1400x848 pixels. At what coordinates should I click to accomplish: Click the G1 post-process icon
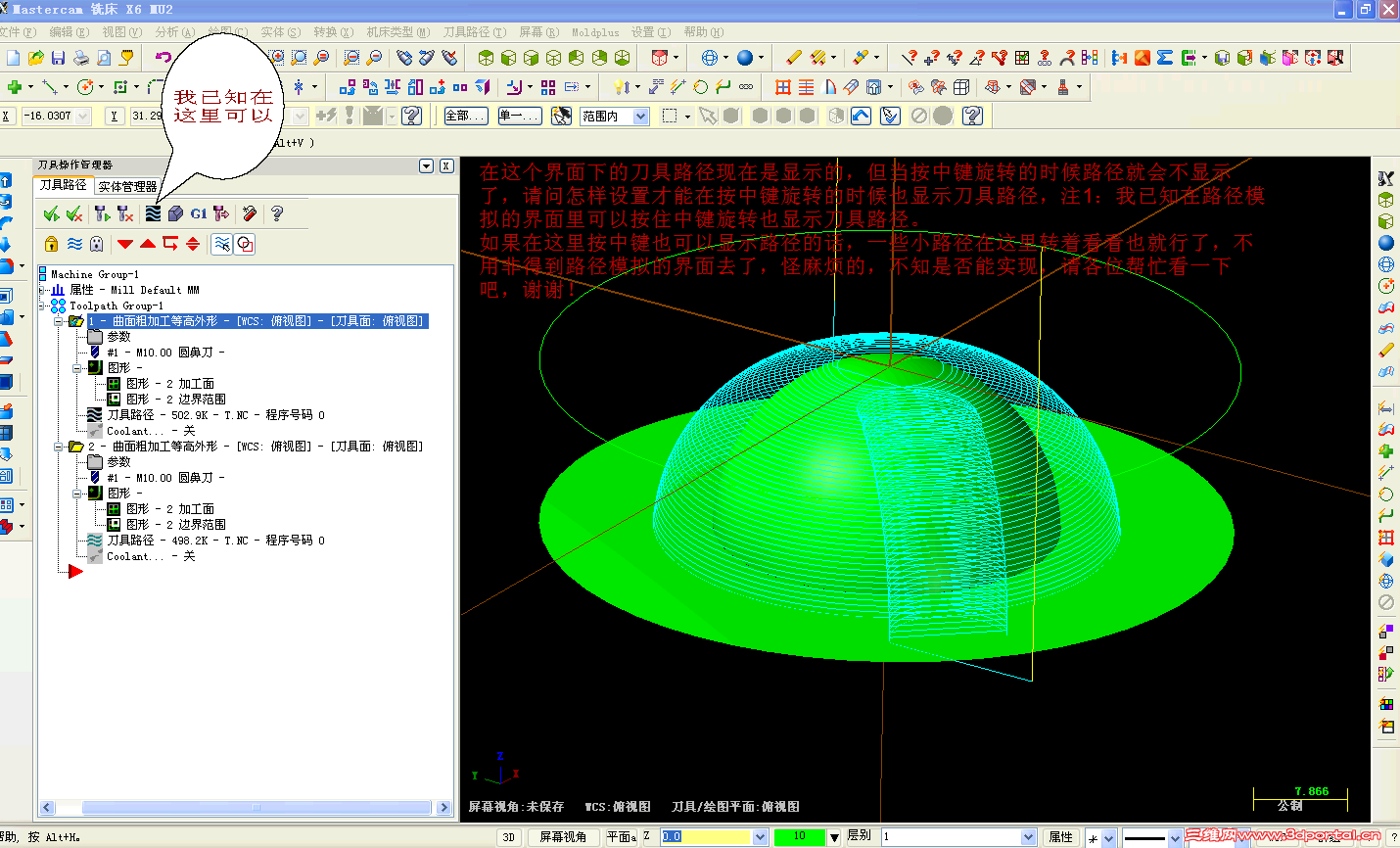pyautogui.click(x=199, y=213)
